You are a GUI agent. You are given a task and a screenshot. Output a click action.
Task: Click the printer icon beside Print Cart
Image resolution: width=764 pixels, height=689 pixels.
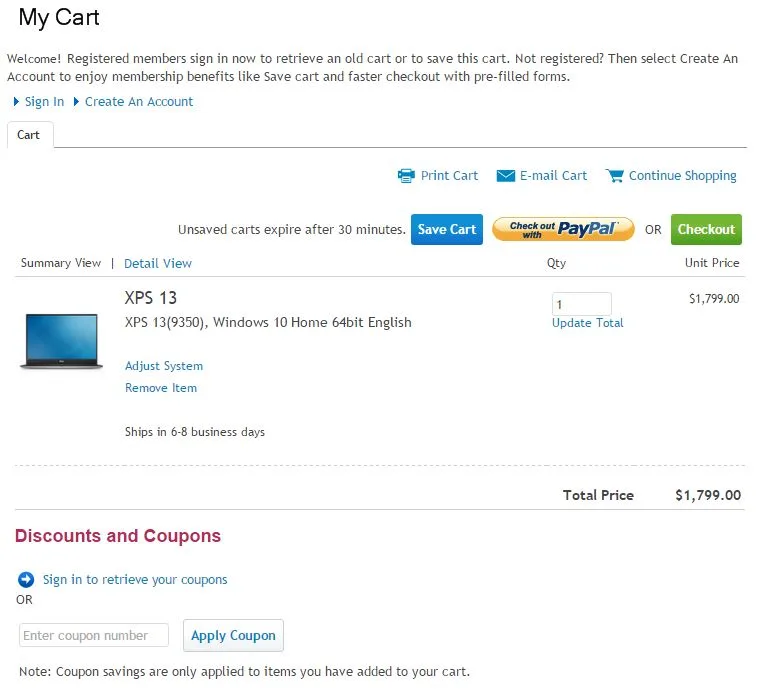pos(406,176)
